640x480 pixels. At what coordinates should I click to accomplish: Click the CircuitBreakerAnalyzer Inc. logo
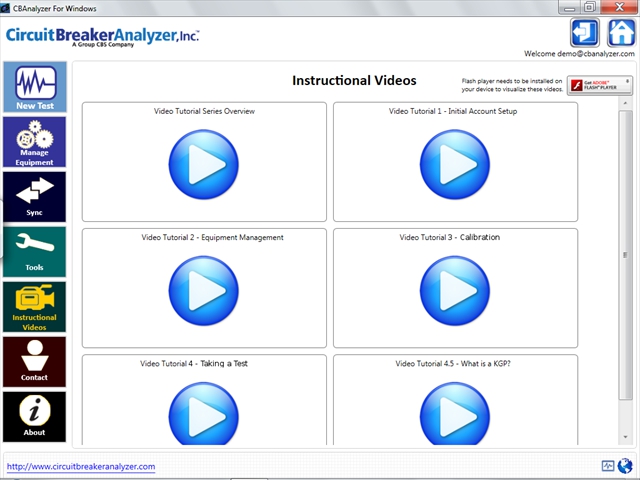click(102, 37)
